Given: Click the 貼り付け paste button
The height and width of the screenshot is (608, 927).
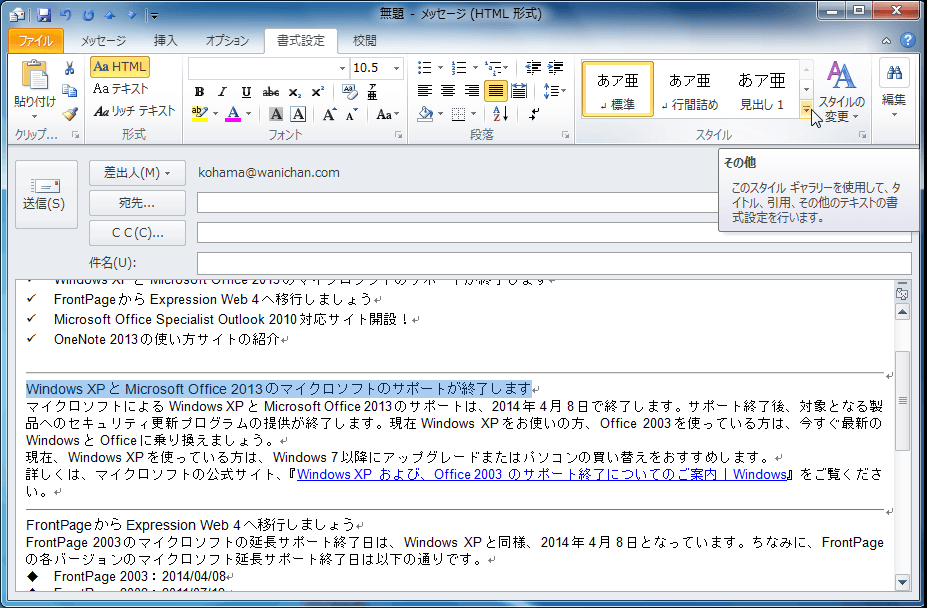Looking at the screenshot, I should pos(35,90).
